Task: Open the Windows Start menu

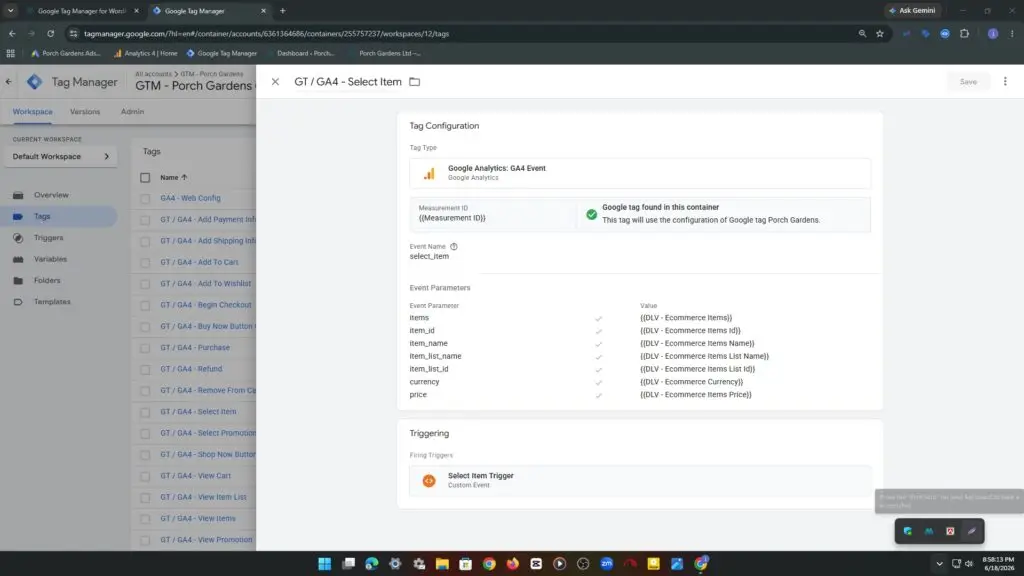Action: click(325, 564)
